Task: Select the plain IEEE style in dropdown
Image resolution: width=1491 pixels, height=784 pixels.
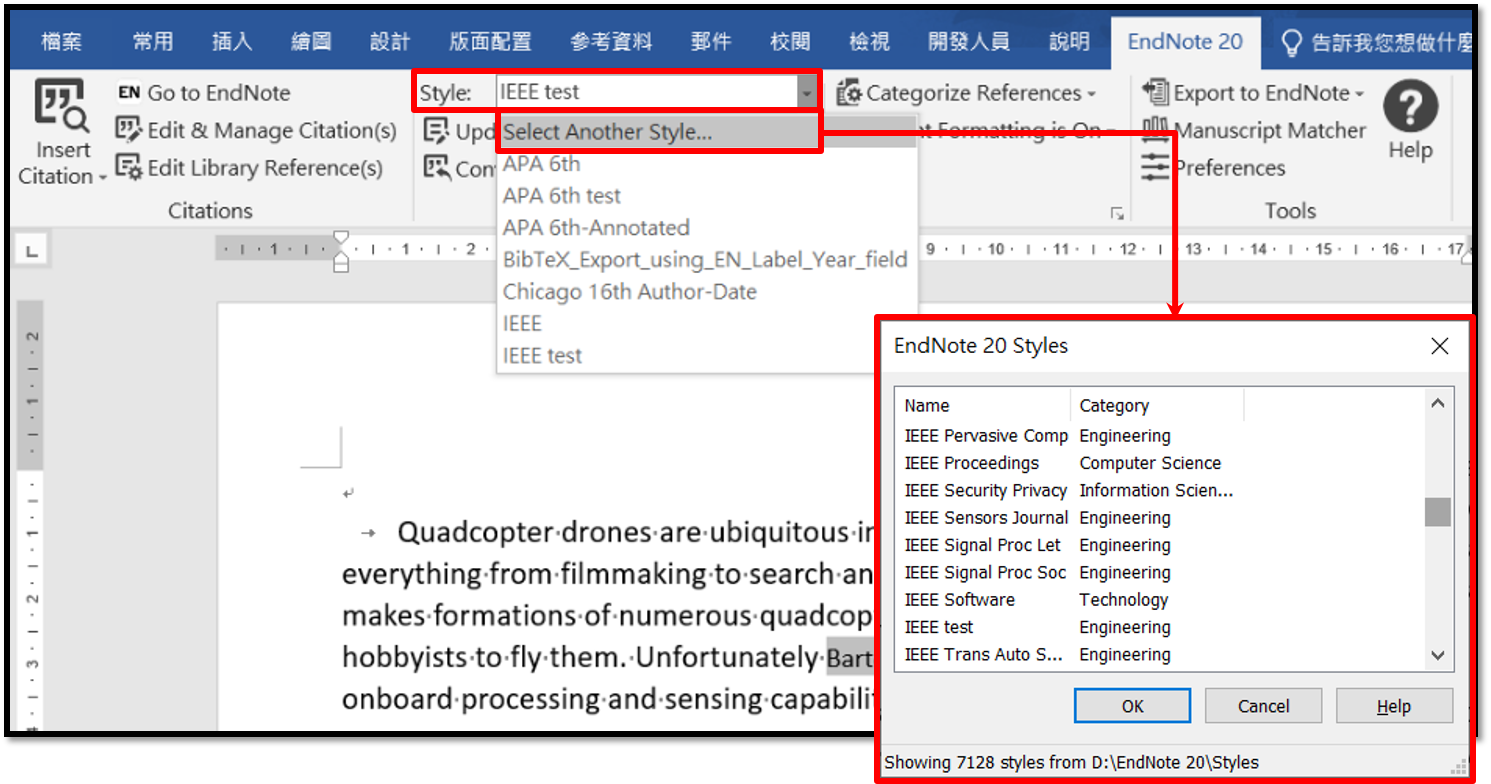Action: click(x=706, y=324)
